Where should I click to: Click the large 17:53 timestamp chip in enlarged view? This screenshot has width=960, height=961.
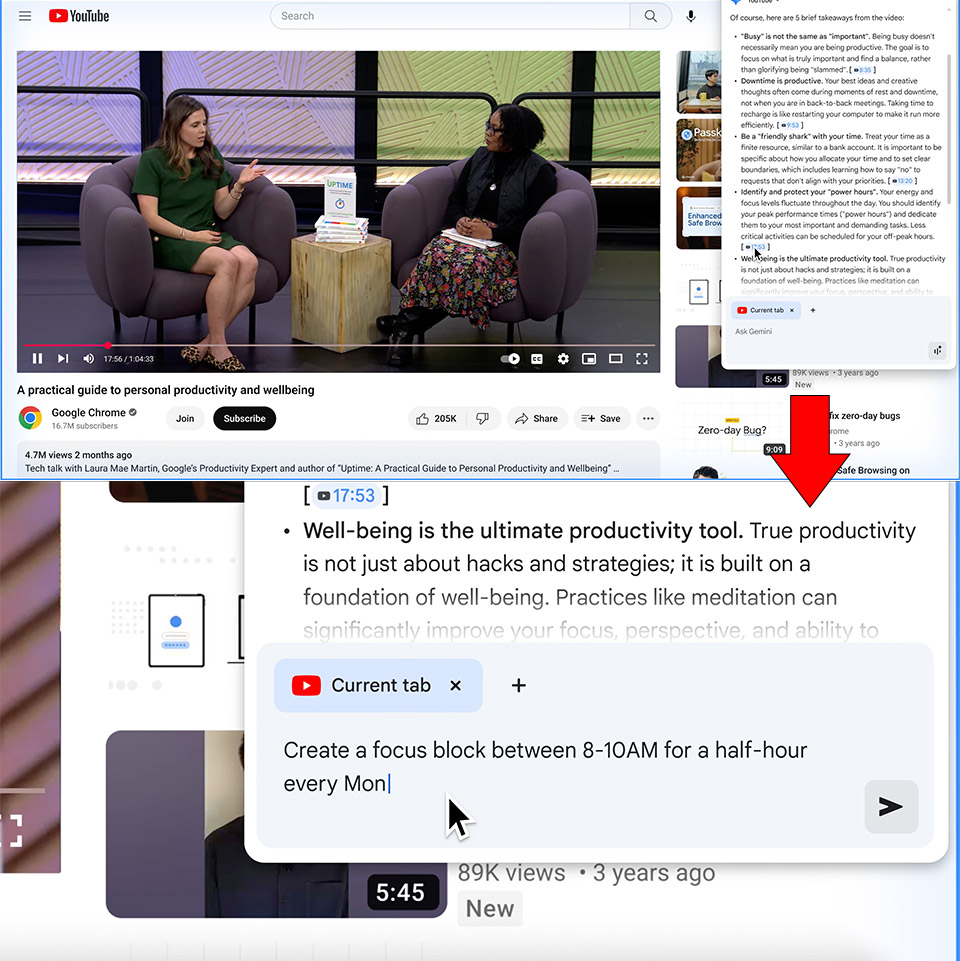pyautogui.click(x=346, y=495)
